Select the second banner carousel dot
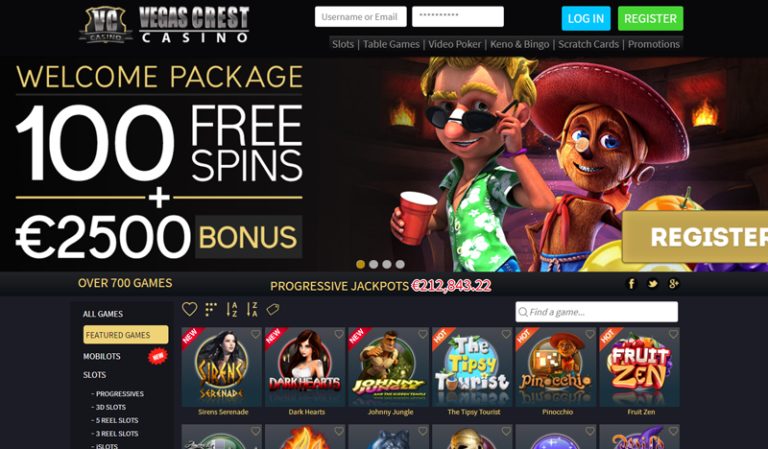Viewport: 768px width, 449px height. (374, 264)
